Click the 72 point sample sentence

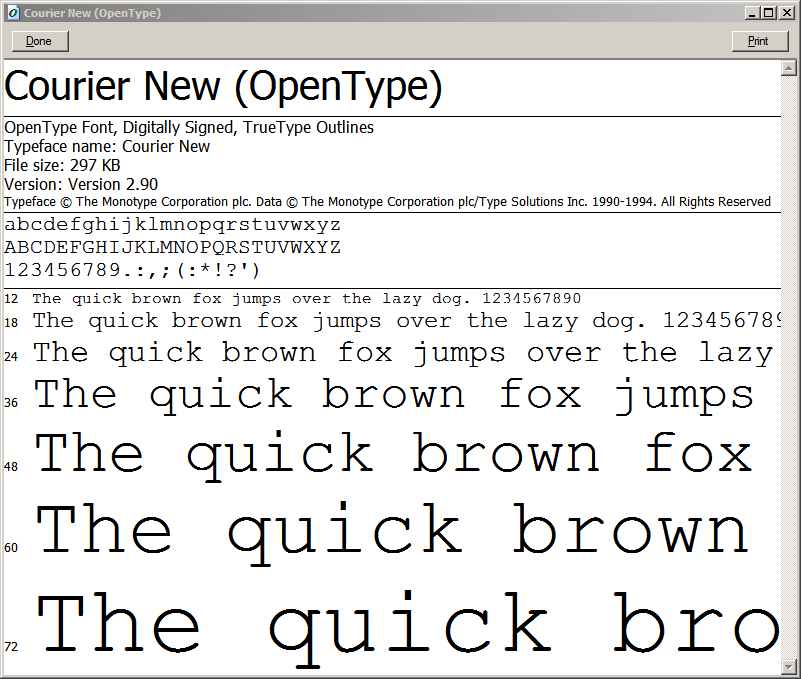click(x=409, y=629)
